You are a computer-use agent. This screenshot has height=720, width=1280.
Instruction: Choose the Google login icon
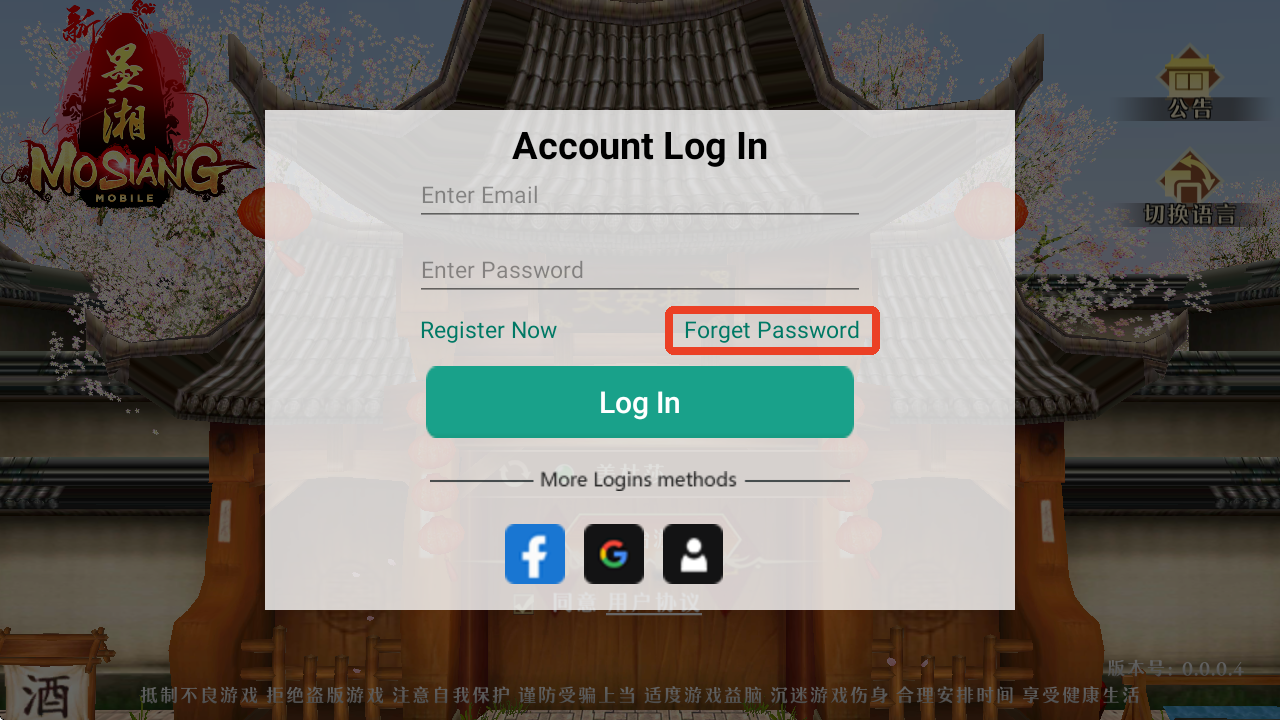(614, 554)
